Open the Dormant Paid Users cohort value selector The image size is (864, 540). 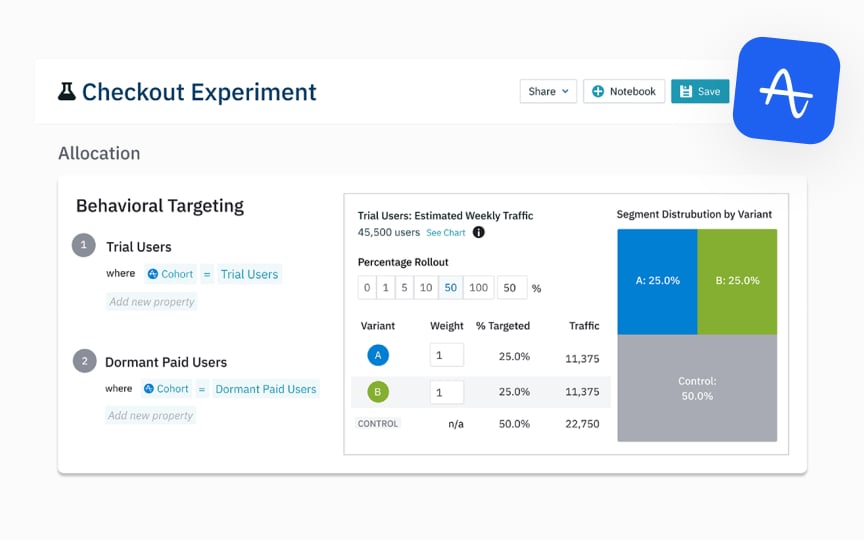(x=266, y=389)
